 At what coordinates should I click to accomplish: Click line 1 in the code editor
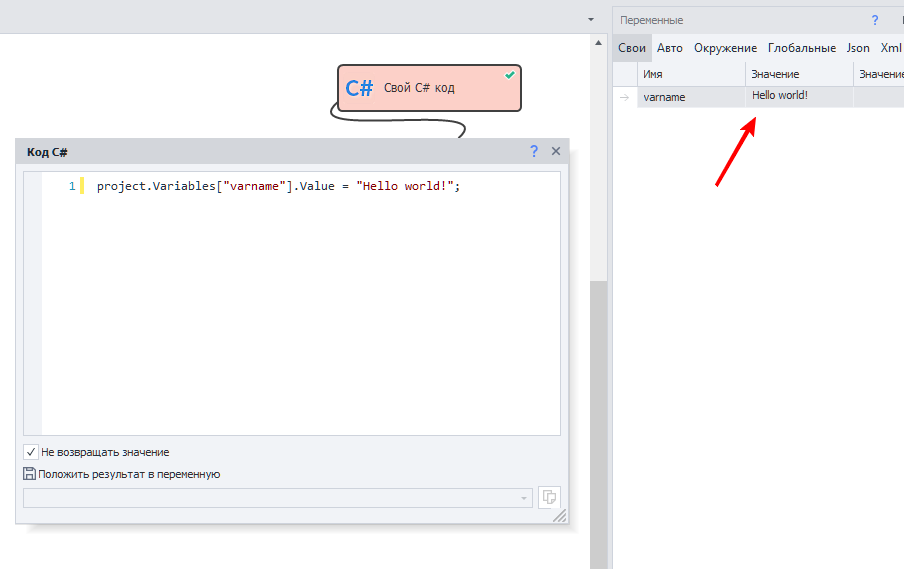click(x=278, y=186)
